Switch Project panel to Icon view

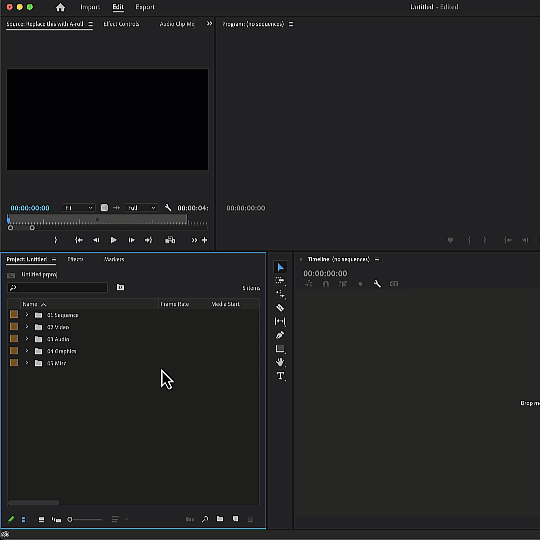[x=41, y=519]
